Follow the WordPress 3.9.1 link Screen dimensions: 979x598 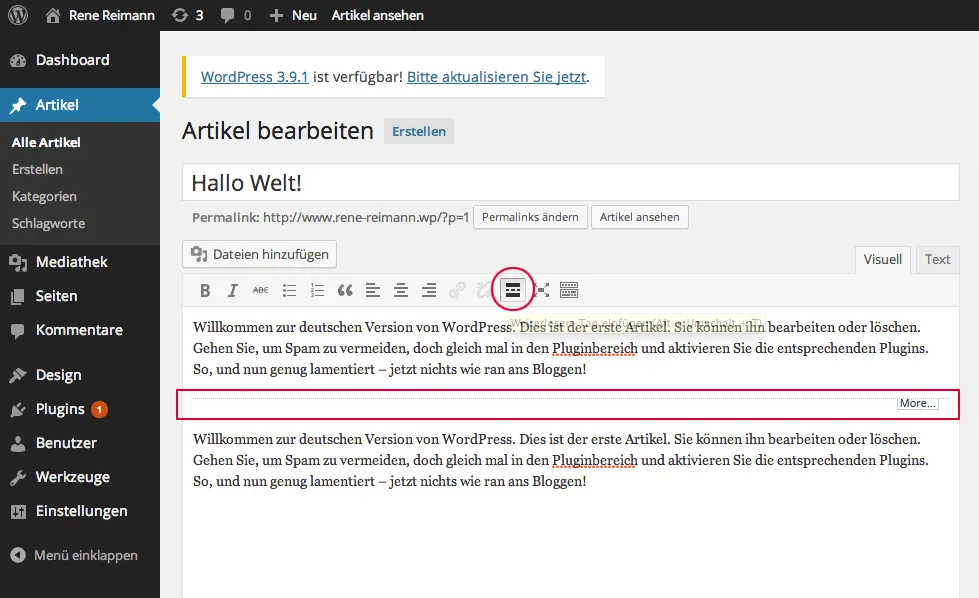(254, 77)
